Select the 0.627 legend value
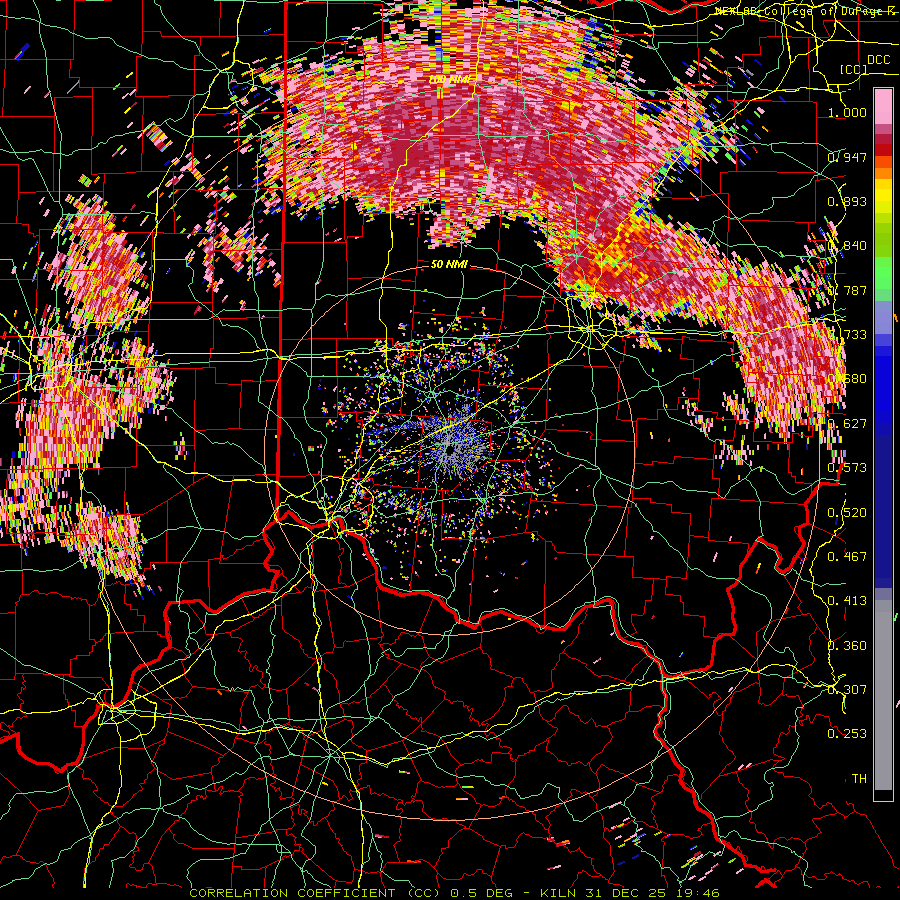Image resolution: width=900 pixels, height=900 pixels. (847, 424)
